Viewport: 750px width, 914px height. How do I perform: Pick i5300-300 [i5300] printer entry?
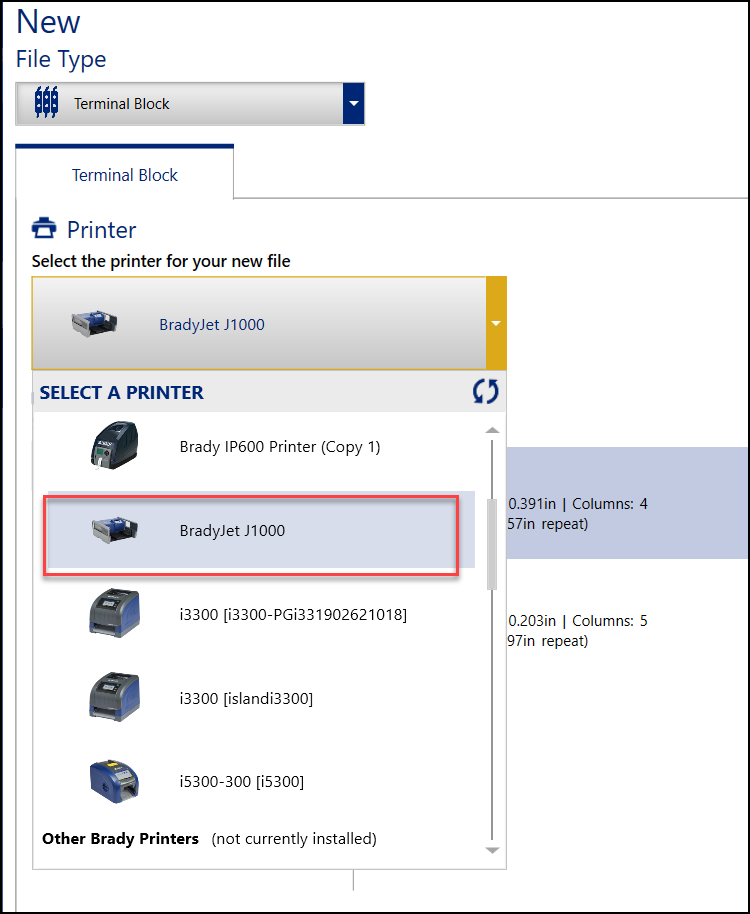(241, 781)
